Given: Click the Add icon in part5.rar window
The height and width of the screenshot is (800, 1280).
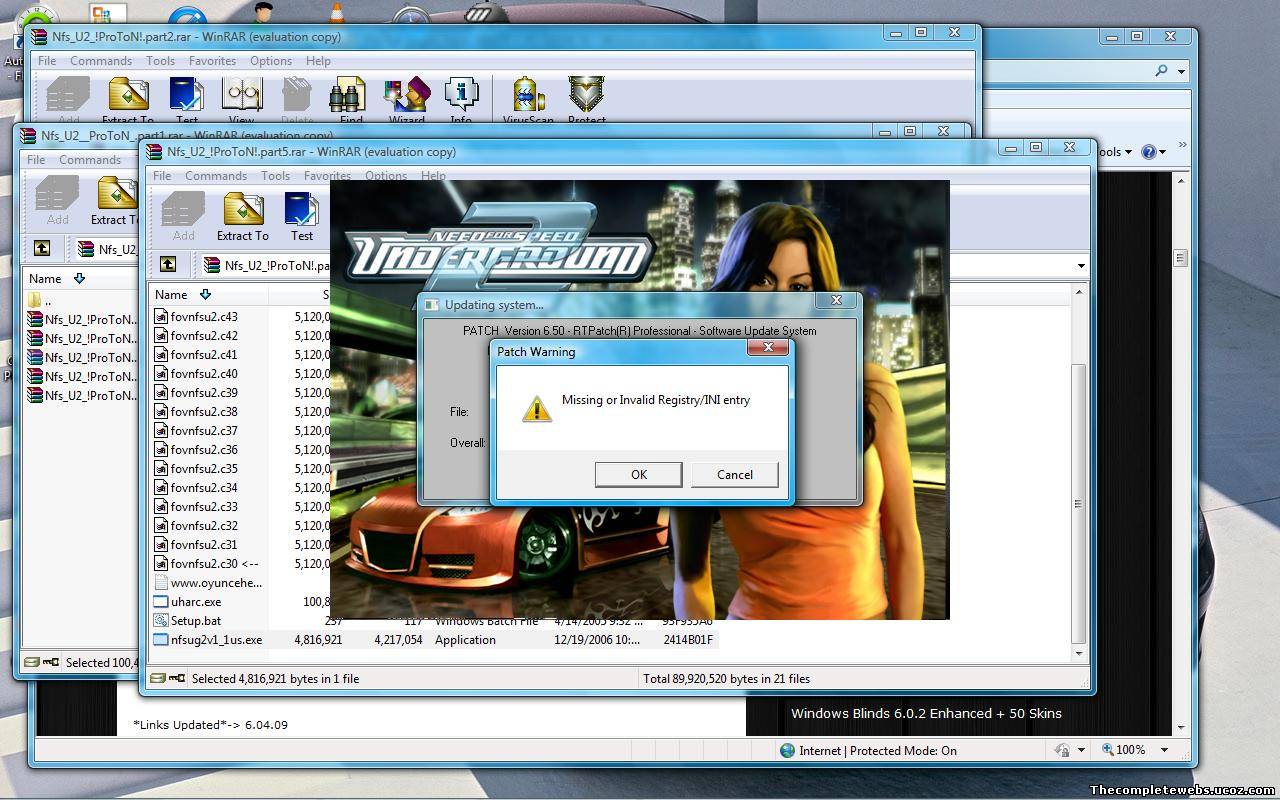Looking at the screenshot, I should point(183,217).
